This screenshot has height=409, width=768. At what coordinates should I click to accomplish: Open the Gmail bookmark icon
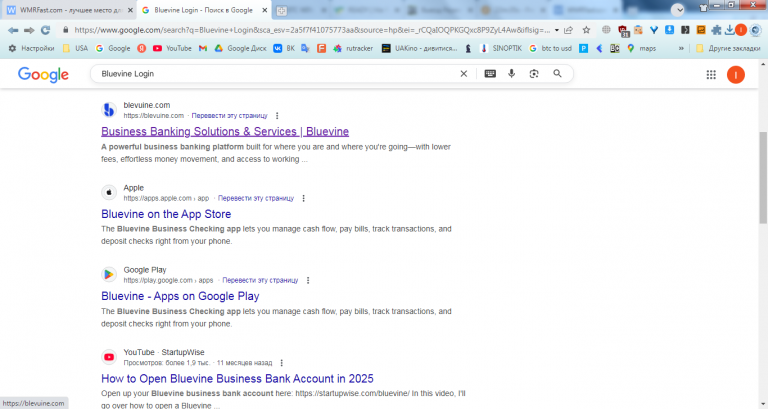point(203,48)
